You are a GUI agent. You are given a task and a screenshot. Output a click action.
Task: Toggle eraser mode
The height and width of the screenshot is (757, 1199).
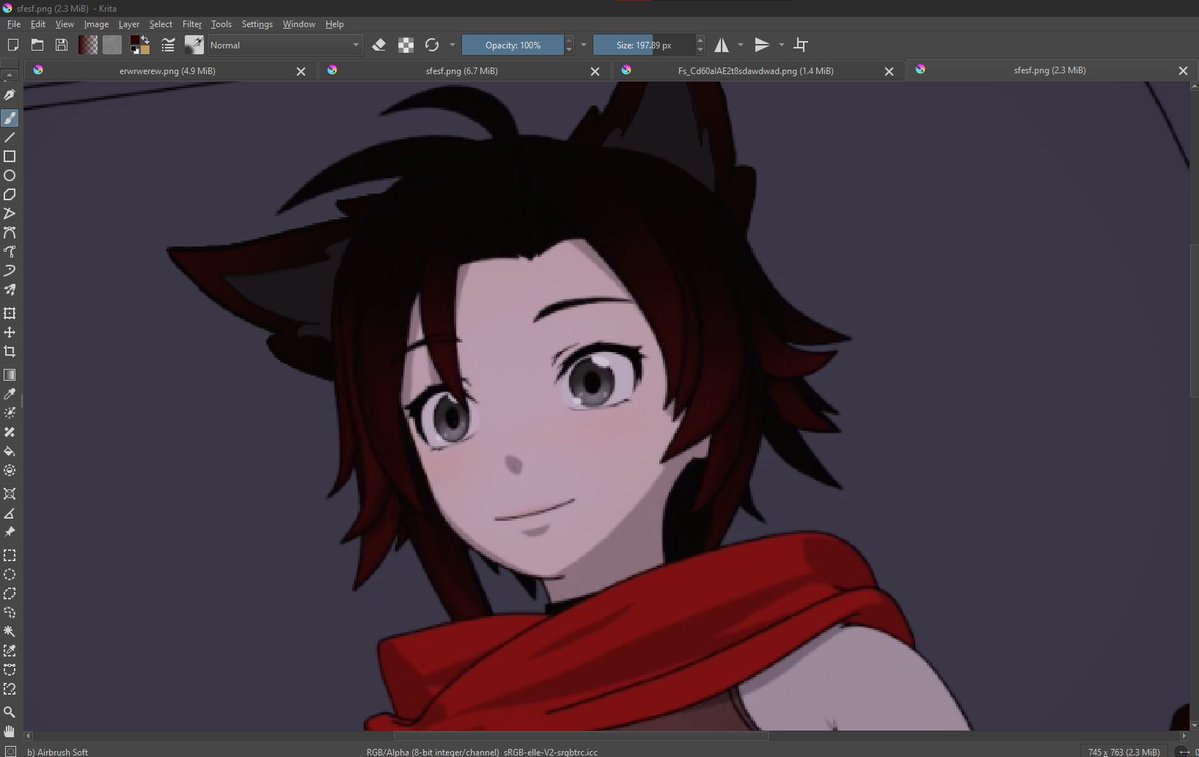pyautogui.click(x=379, y=45)
